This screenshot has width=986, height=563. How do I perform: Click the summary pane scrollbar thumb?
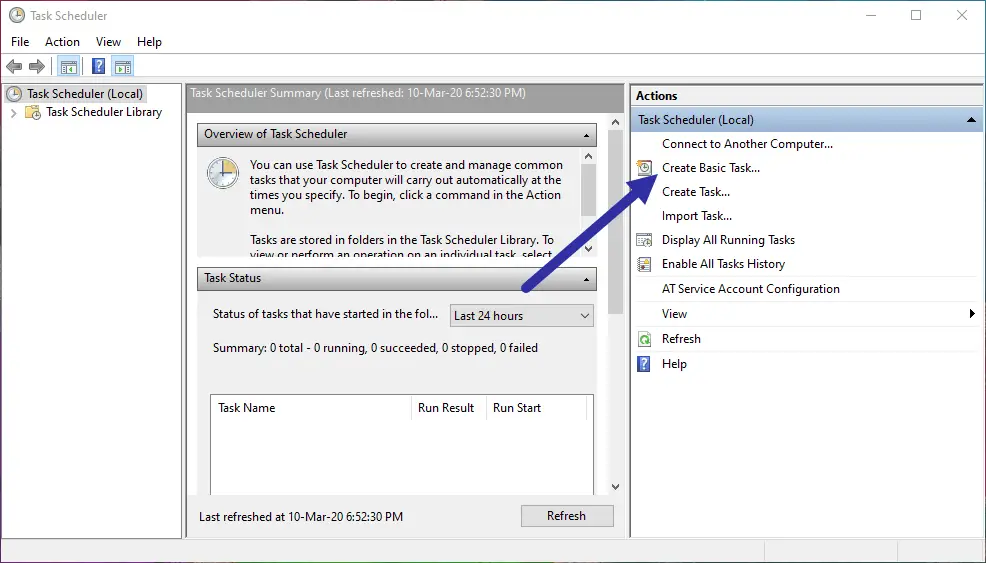[615, 221]
